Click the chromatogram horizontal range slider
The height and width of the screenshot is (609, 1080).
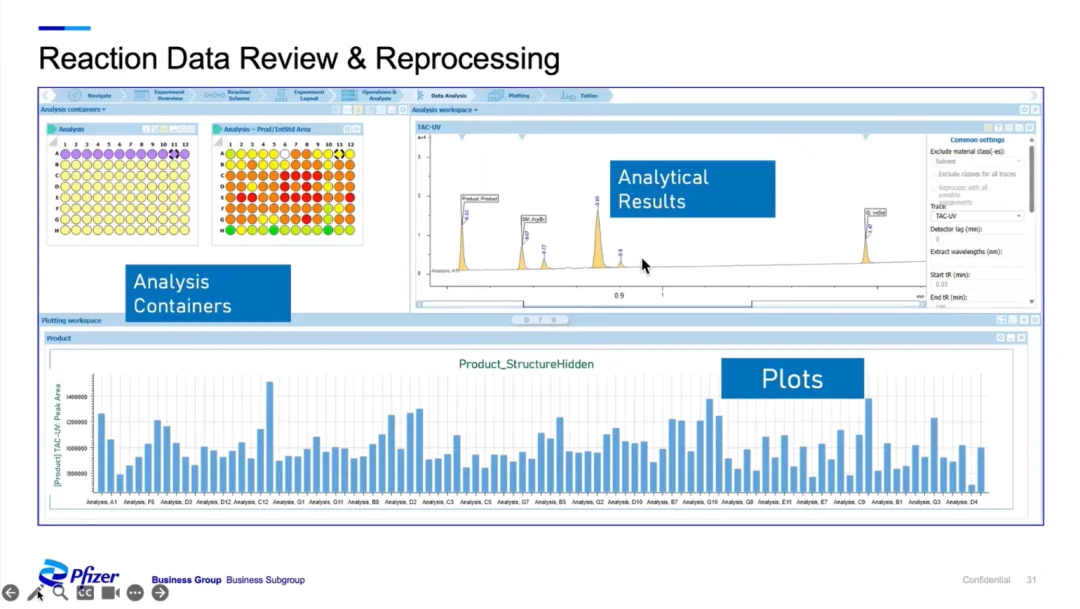(x=637, y=304)
